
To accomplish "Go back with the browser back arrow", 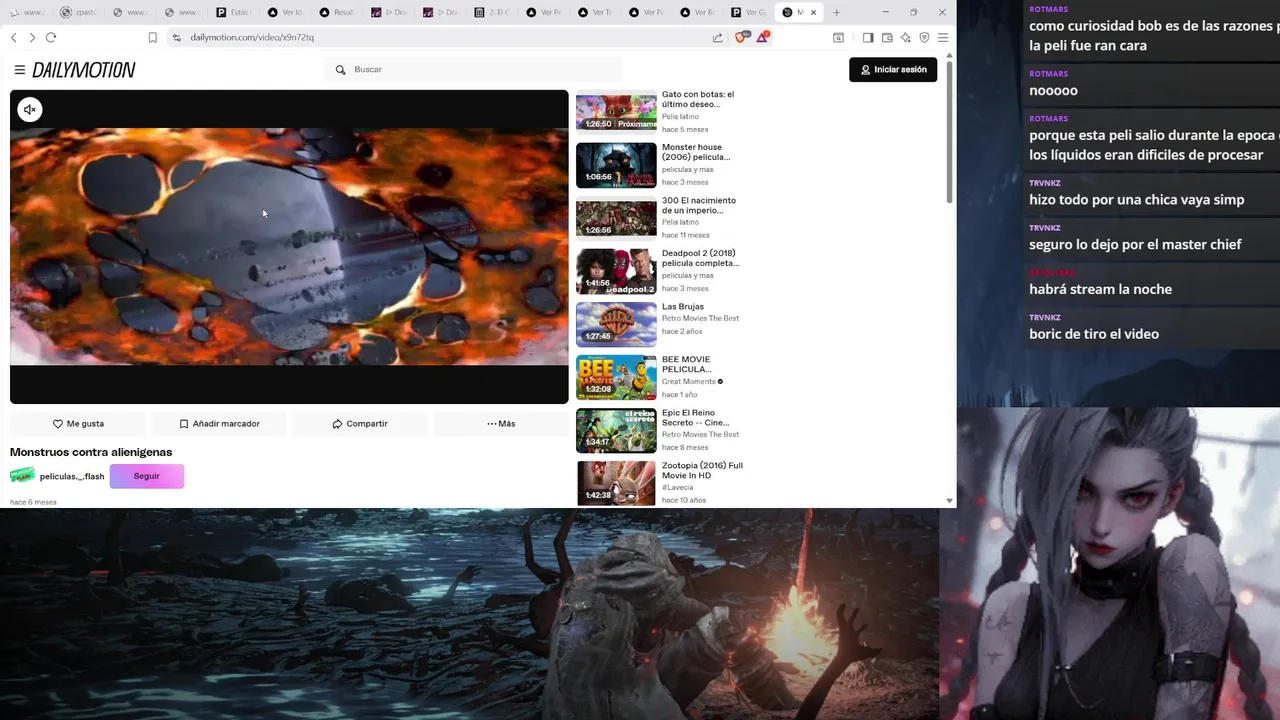I will pos(13,37).
